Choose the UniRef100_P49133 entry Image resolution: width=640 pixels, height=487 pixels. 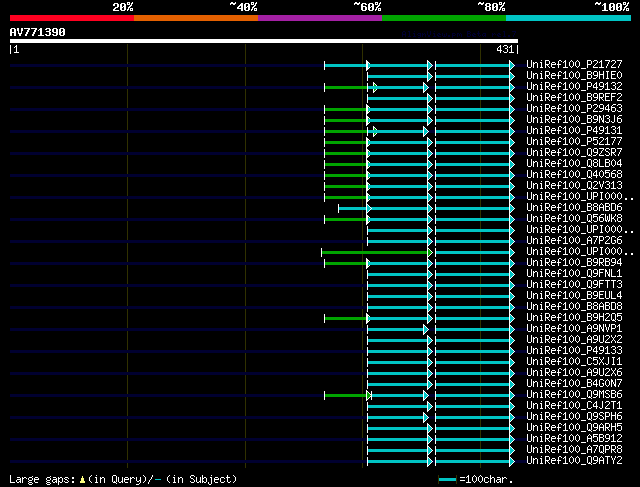click(574, 351)
